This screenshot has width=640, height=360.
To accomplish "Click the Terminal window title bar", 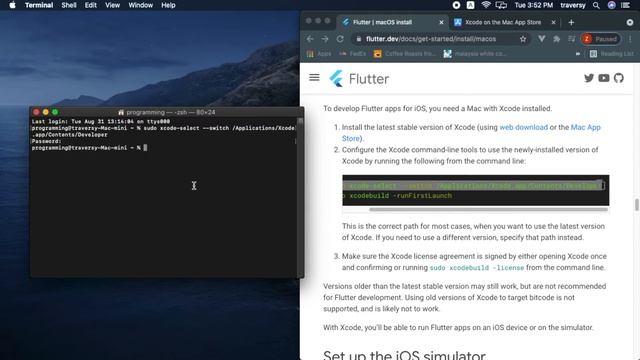I will [x=167, y=112].
